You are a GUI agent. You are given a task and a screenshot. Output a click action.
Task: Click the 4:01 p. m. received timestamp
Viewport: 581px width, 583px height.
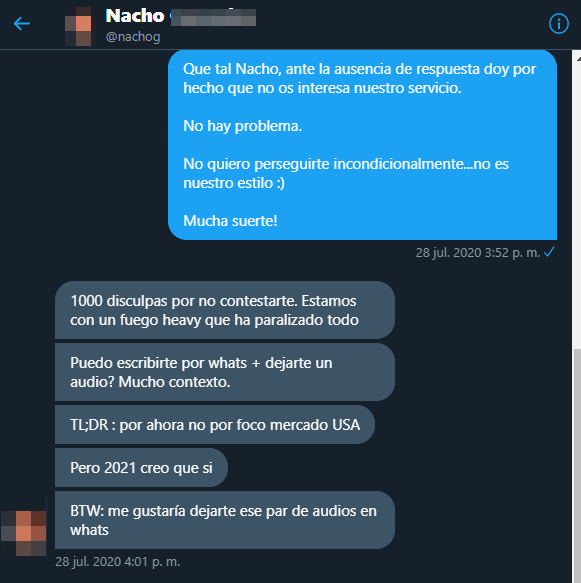click(x=117, y=561)
